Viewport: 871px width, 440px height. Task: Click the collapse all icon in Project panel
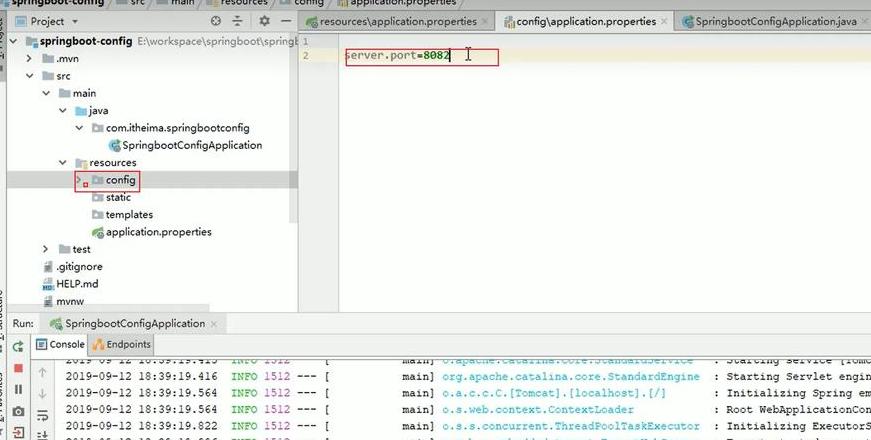pos(237,21)
